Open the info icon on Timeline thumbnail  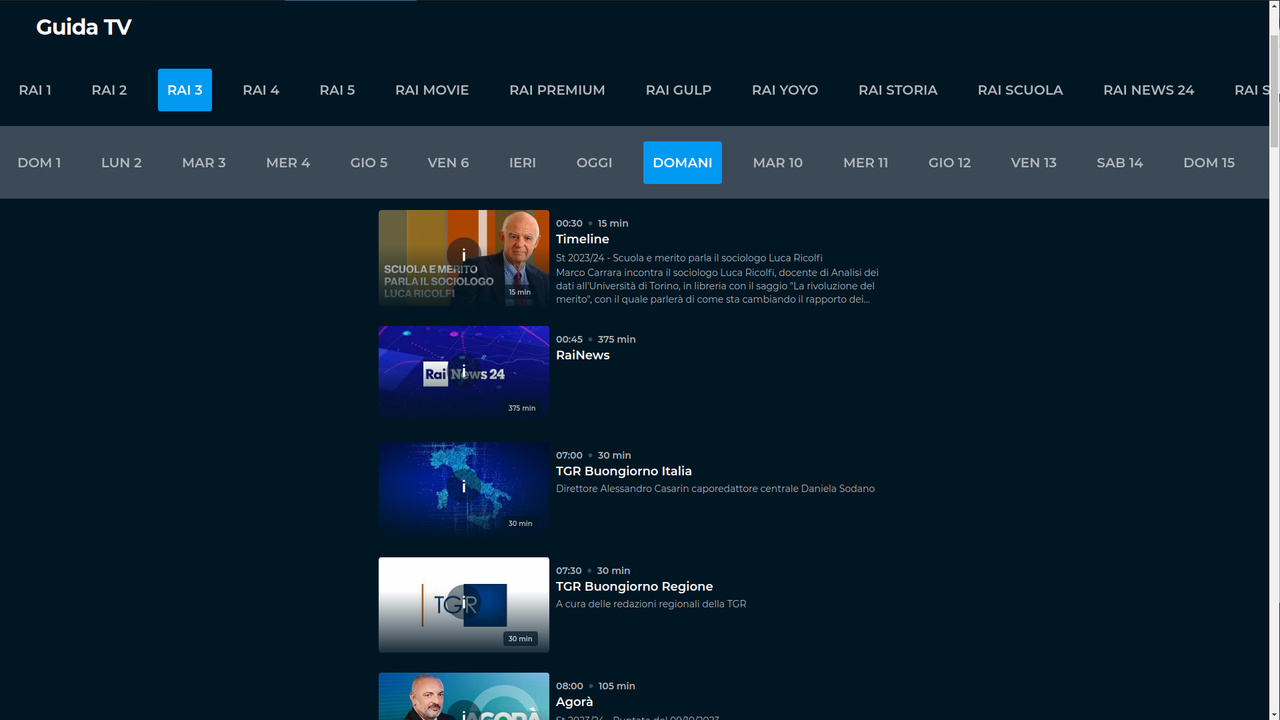464,255
